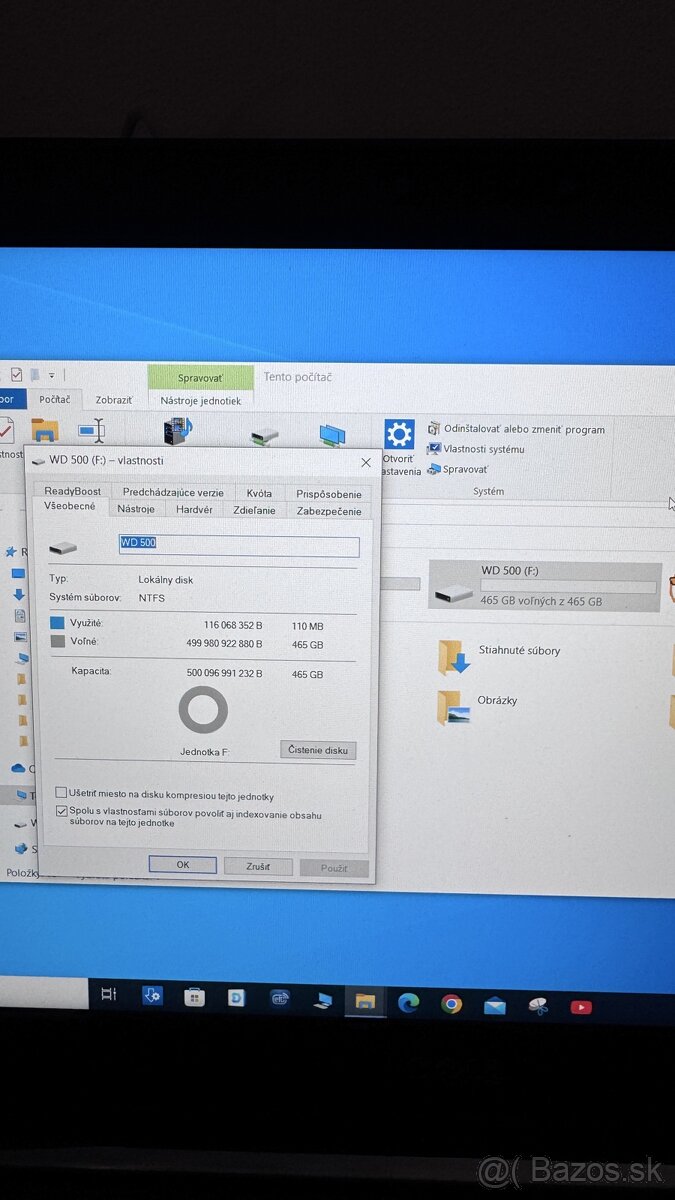Click the OneDrive cloud icon in sidebar
The height and width of the screenshot is (1200, 675).
point(18,768)
